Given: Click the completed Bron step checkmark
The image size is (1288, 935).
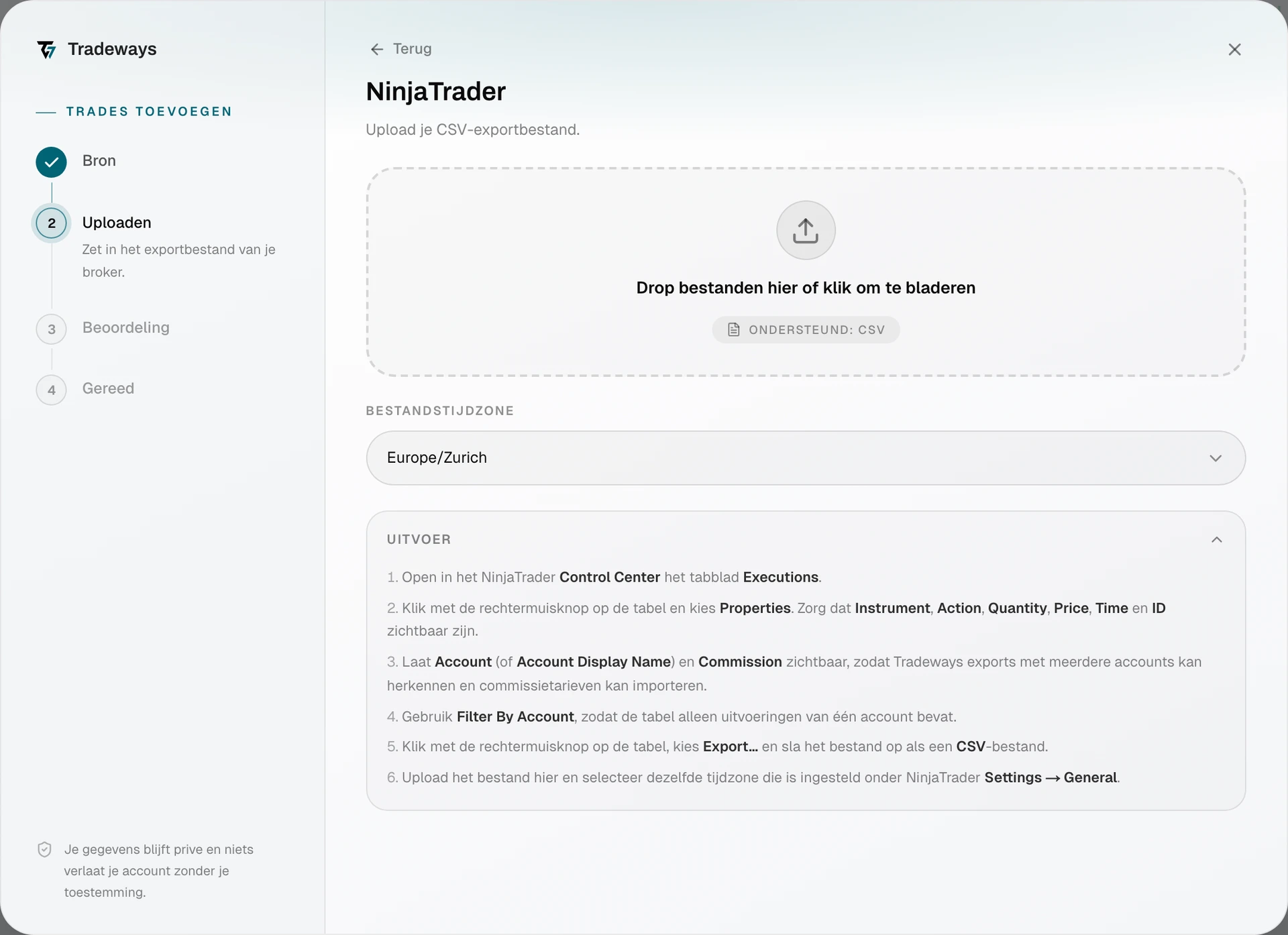Looking at the screenshot, I should 51,162.
